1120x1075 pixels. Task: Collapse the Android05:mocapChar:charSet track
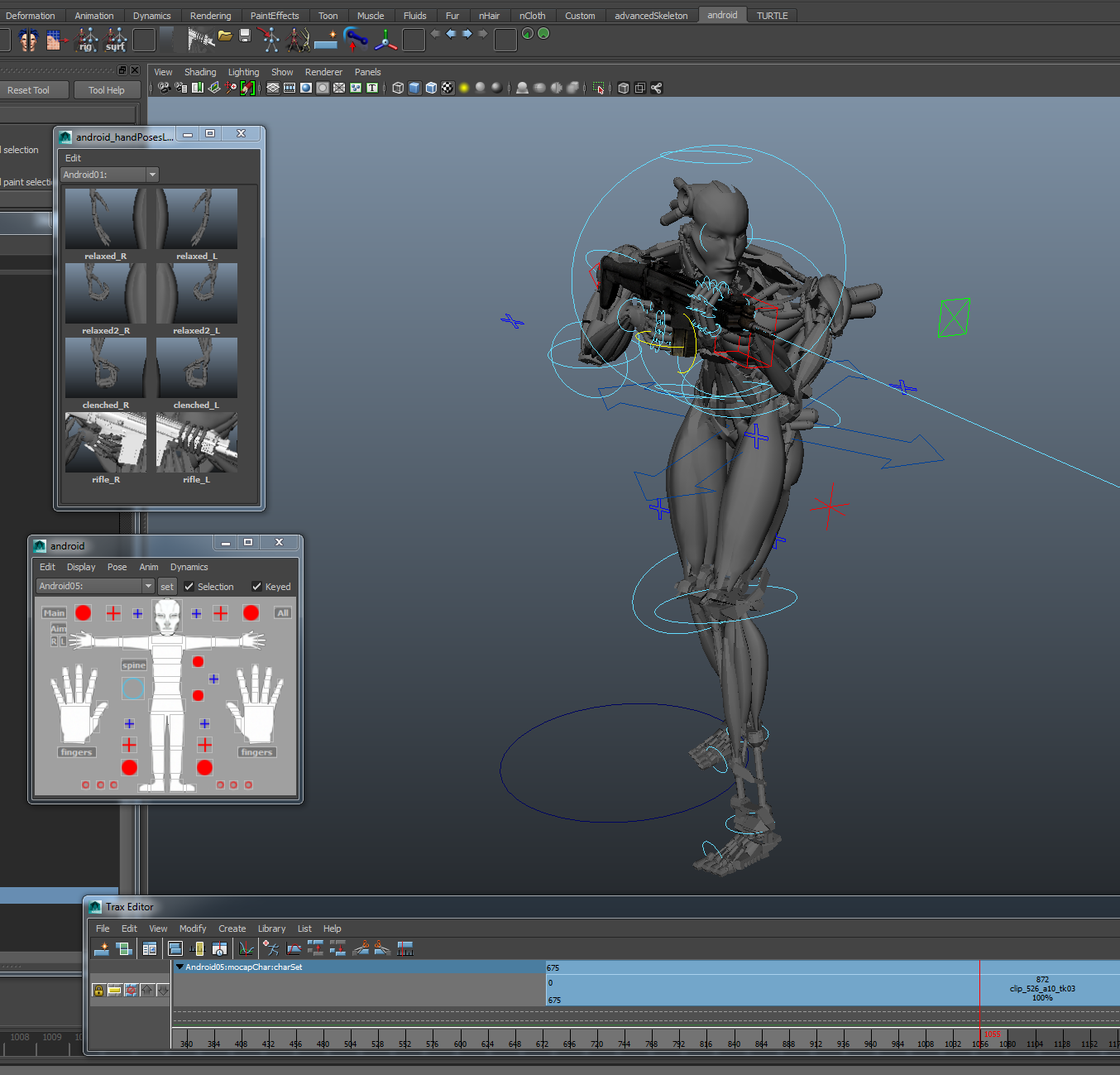click(x=179, y=967)
